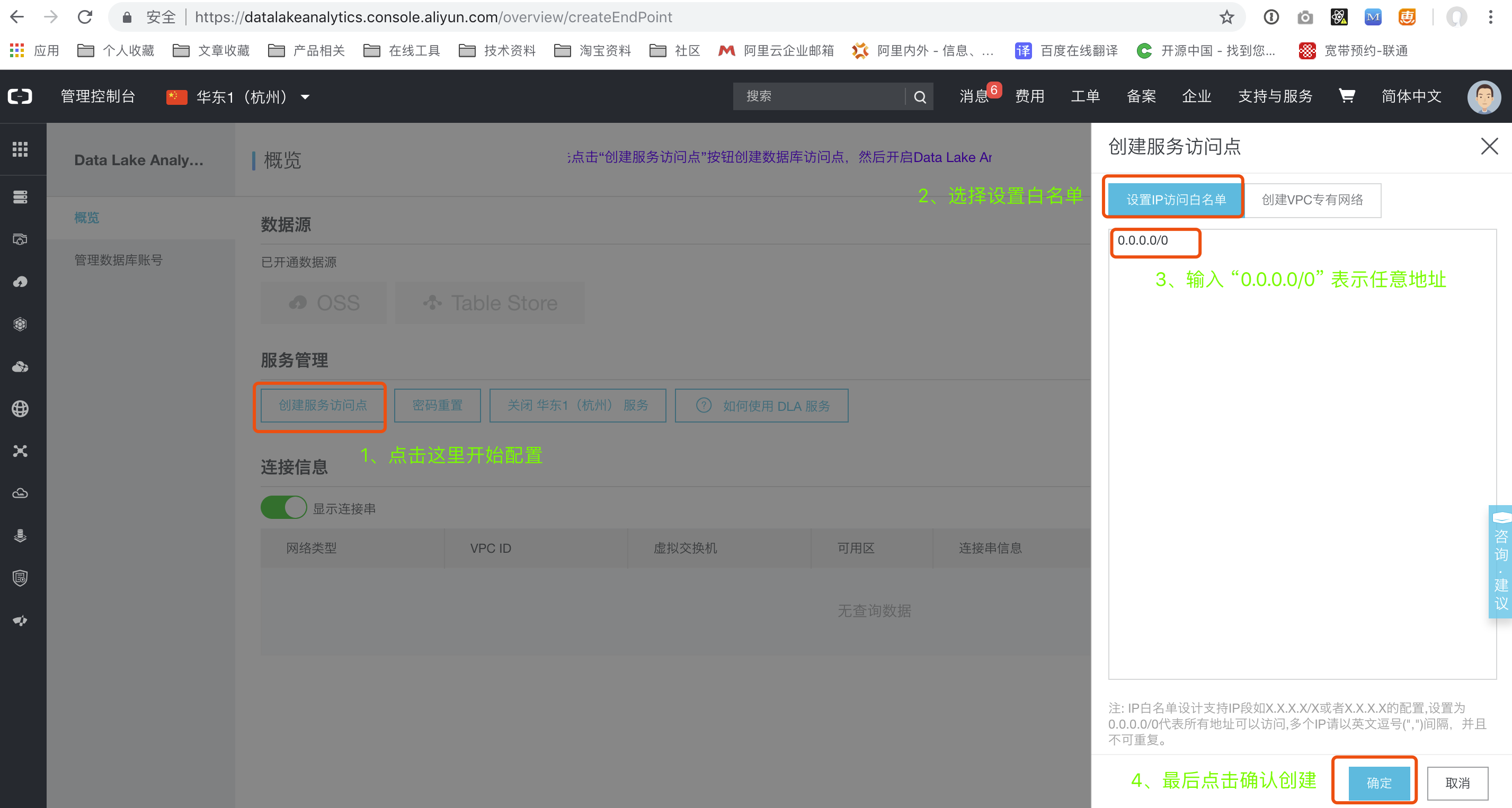Screen dimensions: 1512x808
Task: Click 如何使用 DLA 服务 help button
Action: click(x=761, y=406)
